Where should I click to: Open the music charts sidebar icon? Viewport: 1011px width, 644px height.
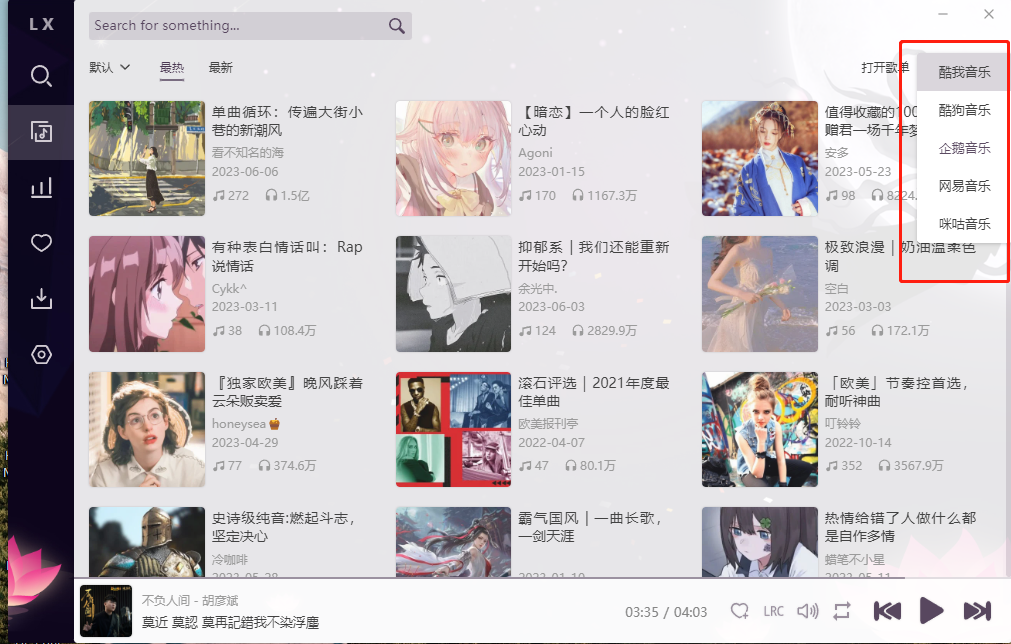coord(41,187)
